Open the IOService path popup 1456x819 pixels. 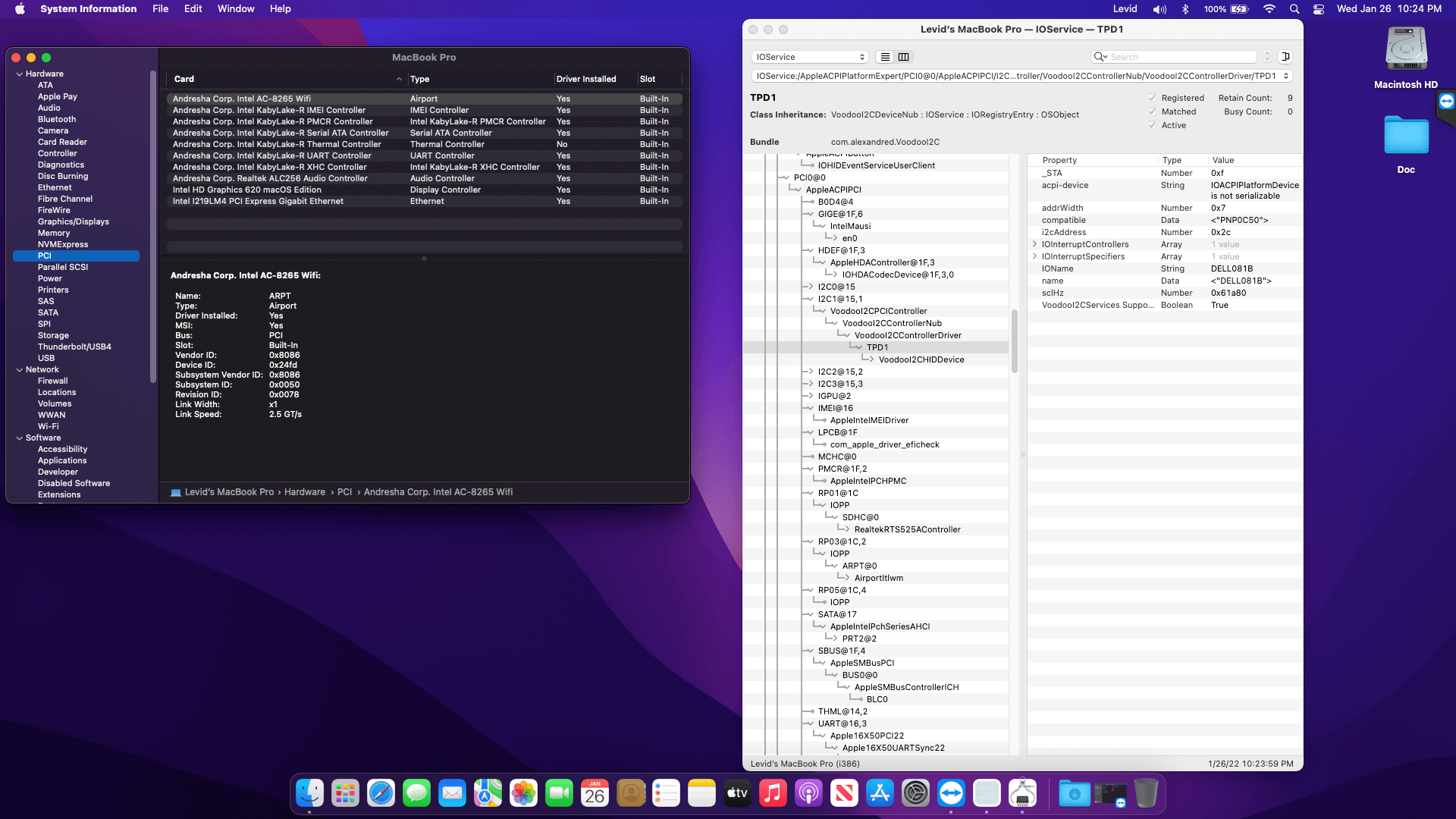[x=1021, y=76]
